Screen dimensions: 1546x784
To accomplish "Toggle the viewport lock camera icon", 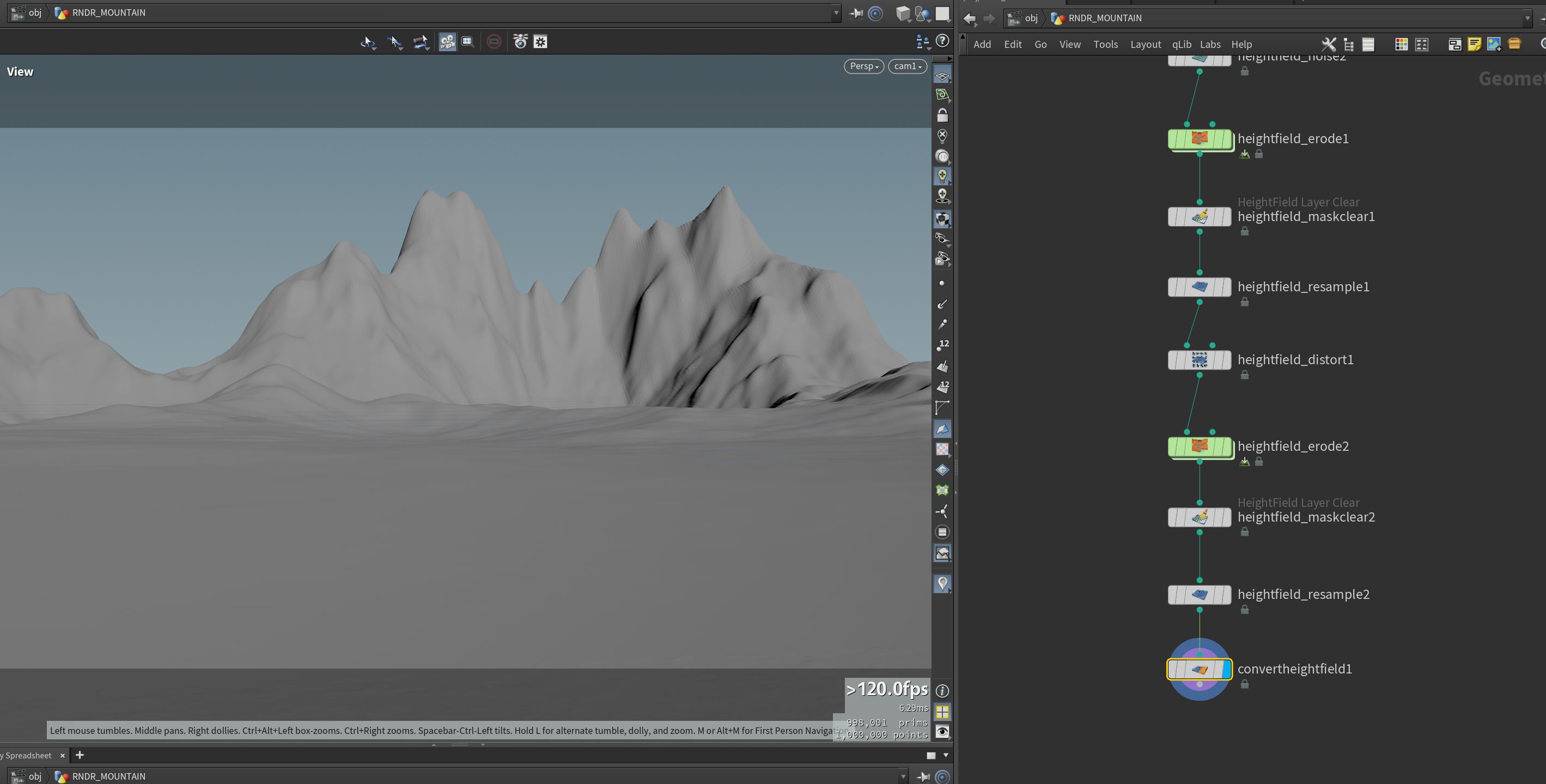I will [x=942, y=115].
